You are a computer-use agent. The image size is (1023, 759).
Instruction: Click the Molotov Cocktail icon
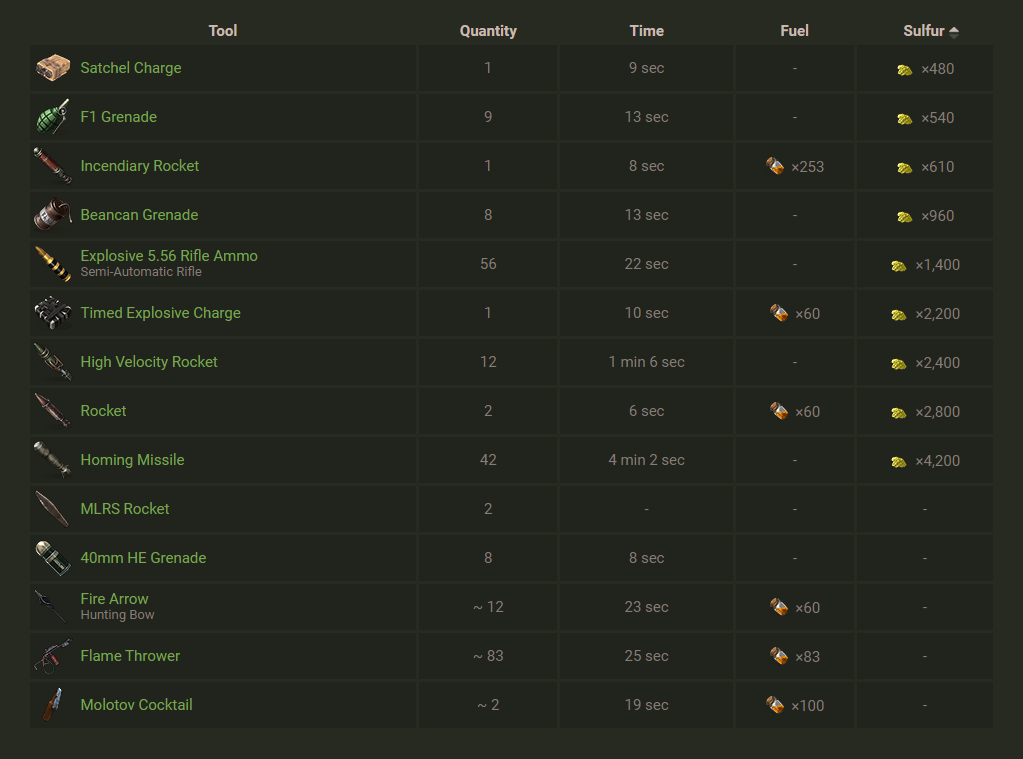[52, 705]
